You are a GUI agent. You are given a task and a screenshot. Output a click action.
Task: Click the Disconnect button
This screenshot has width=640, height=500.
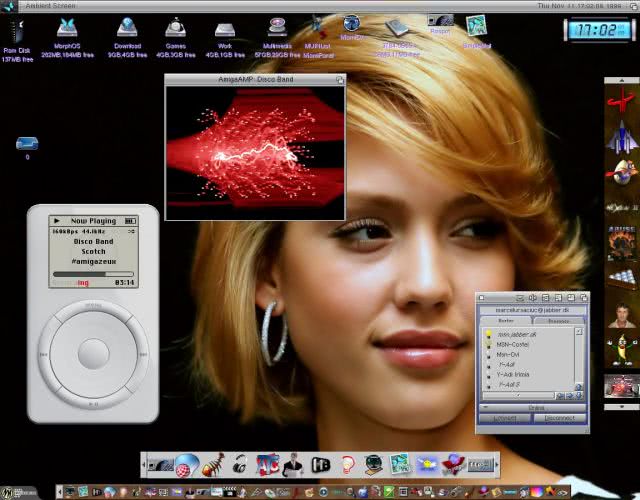pos(558,418)
